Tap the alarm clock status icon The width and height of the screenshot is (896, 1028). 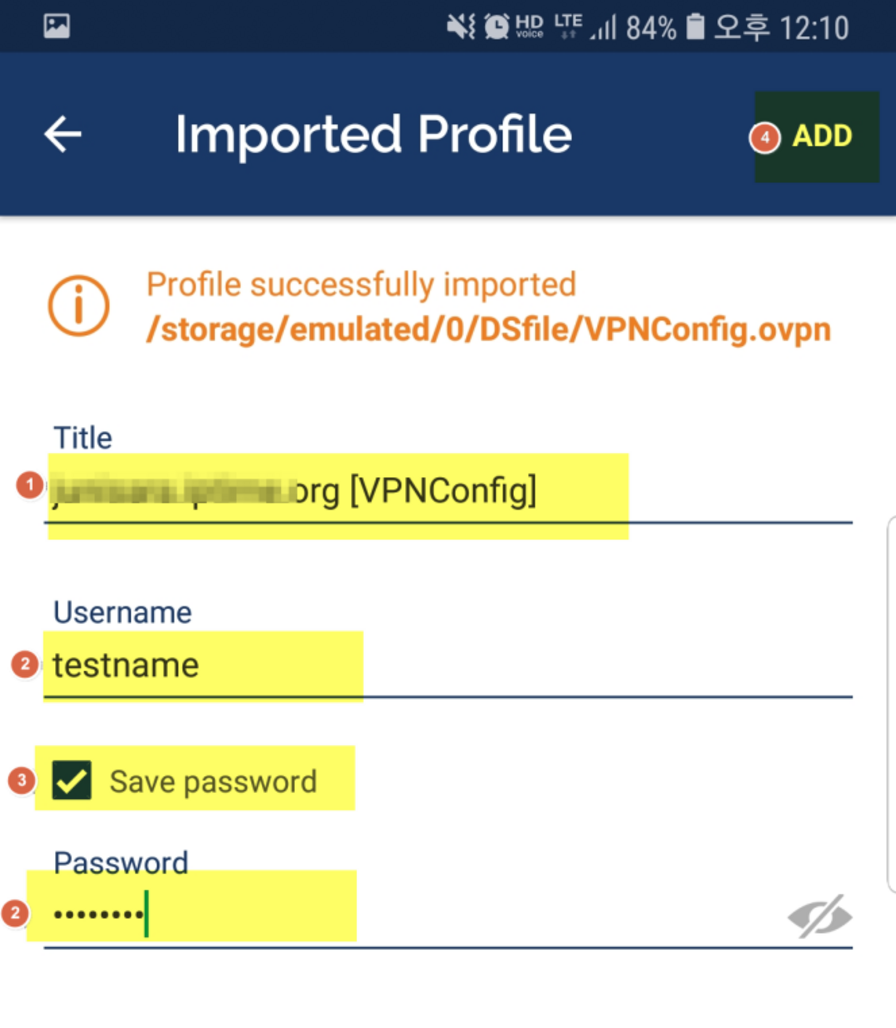[496, 27]
